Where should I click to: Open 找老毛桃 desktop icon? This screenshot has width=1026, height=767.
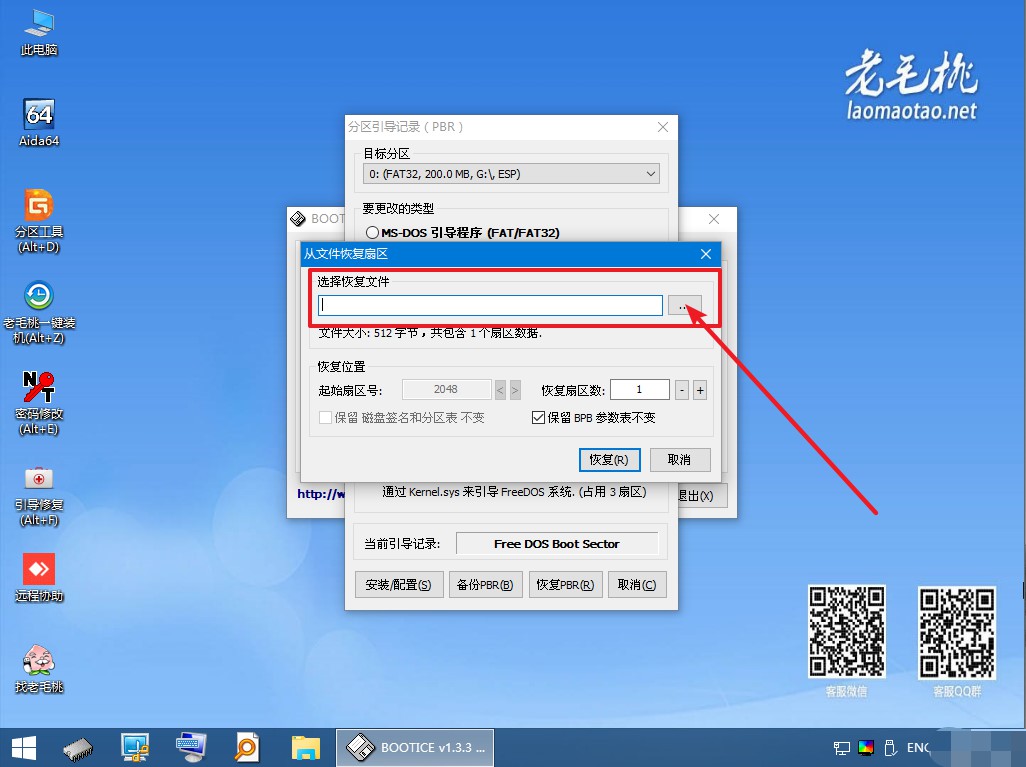(x=39, y=668)
